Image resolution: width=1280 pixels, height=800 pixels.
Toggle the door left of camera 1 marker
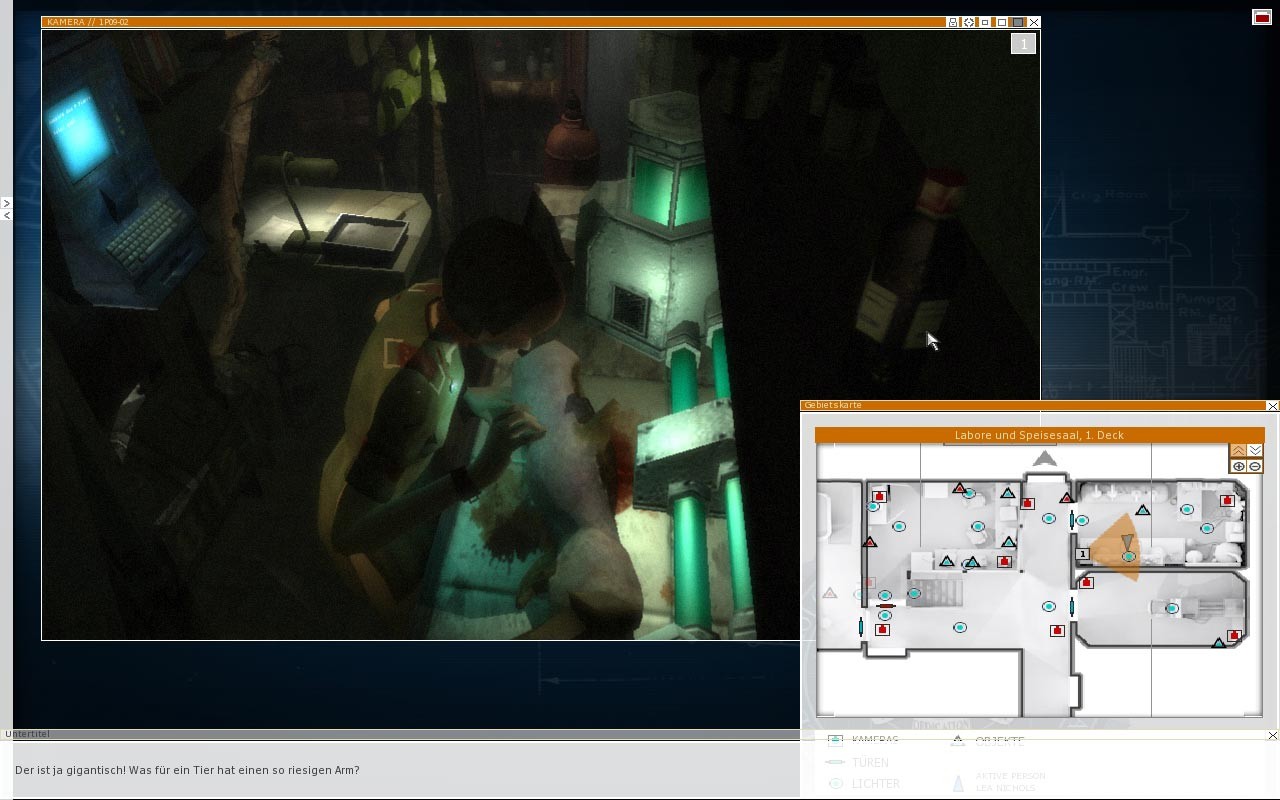coord(1072,520)
